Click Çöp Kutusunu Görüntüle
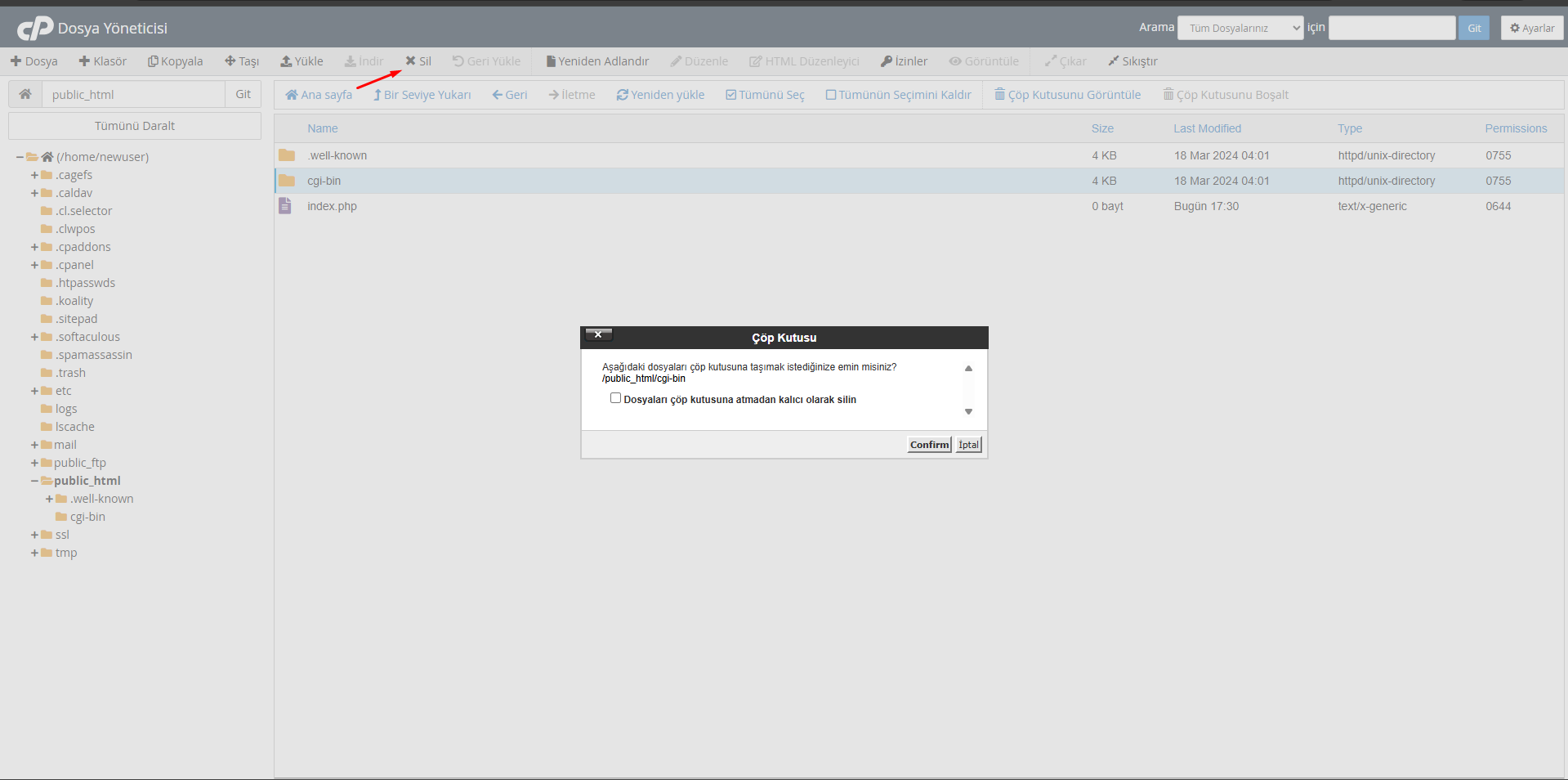The height and width of the screenshot is (780, 1568). (x=1067, y=95)
